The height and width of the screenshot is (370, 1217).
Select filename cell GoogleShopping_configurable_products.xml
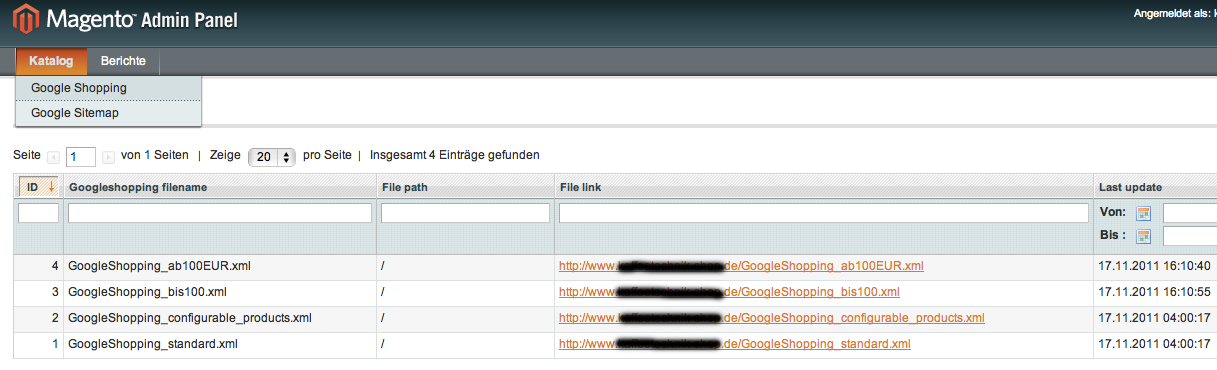click(x=219, y=318)
